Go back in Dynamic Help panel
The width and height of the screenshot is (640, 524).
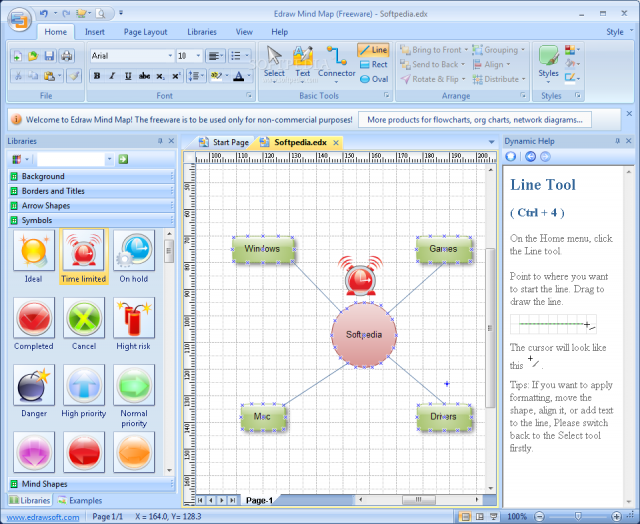pyautogui.click(x=530, y=156)
